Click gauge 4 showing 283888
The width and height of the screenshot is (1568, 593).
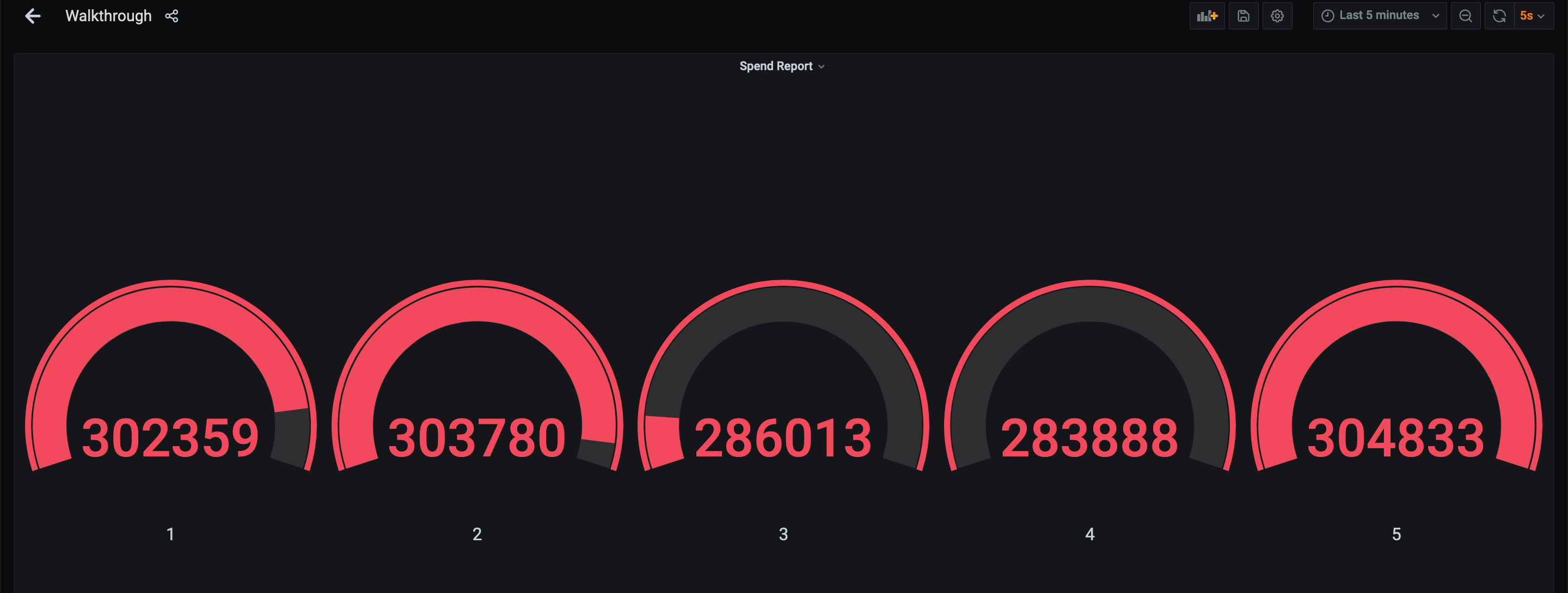tap(1089, 437)
